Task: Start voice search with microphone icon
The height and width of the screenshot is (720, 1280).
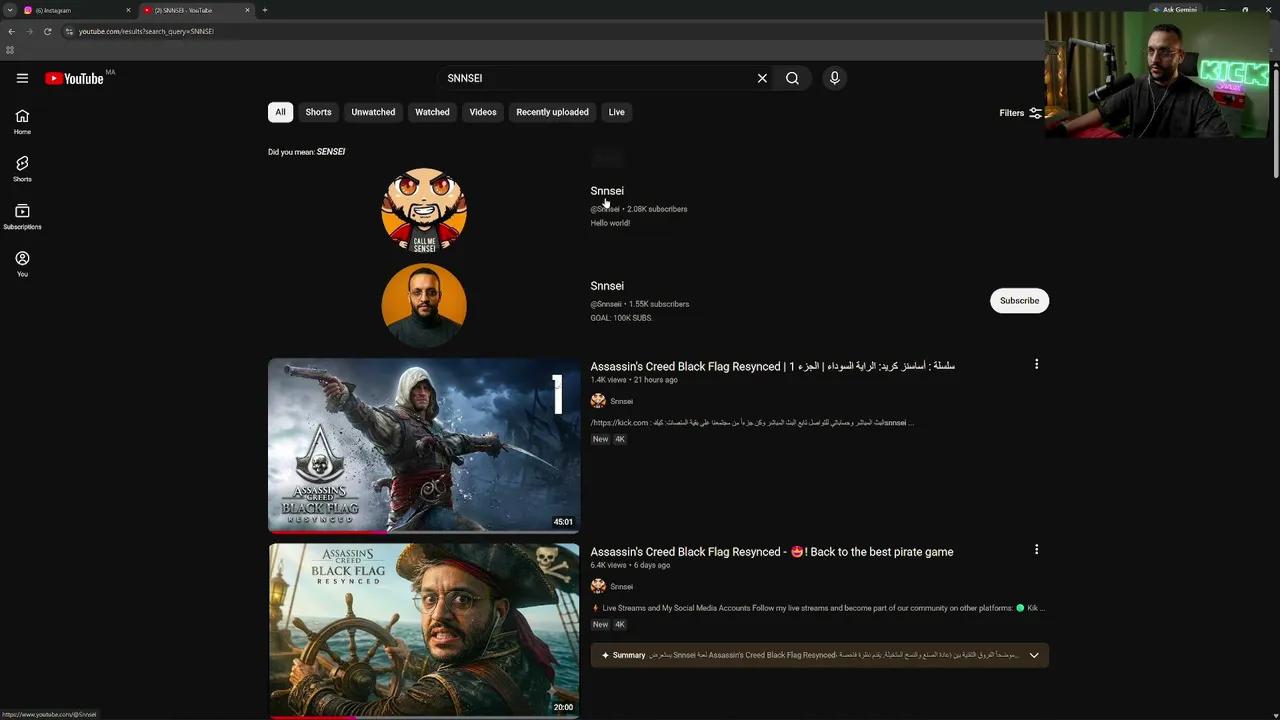Action: tap(834, 78)
